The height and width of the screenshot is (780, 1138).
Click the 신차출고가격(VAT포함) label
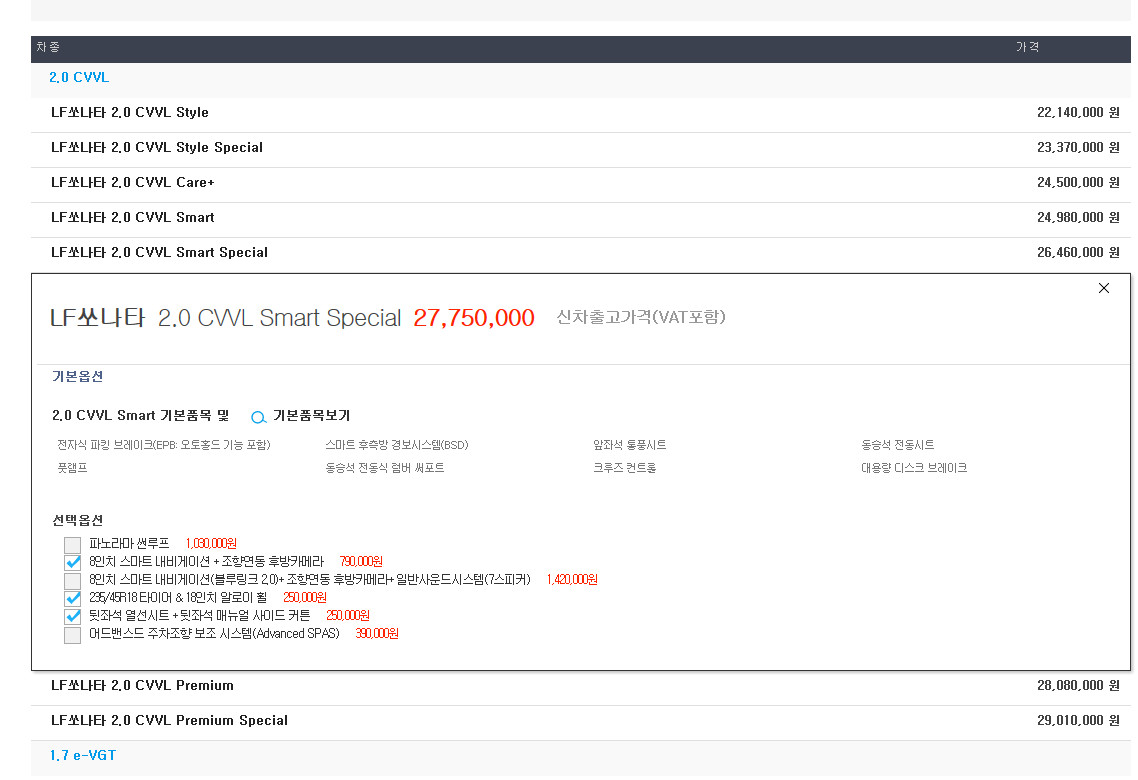point(641,317)
